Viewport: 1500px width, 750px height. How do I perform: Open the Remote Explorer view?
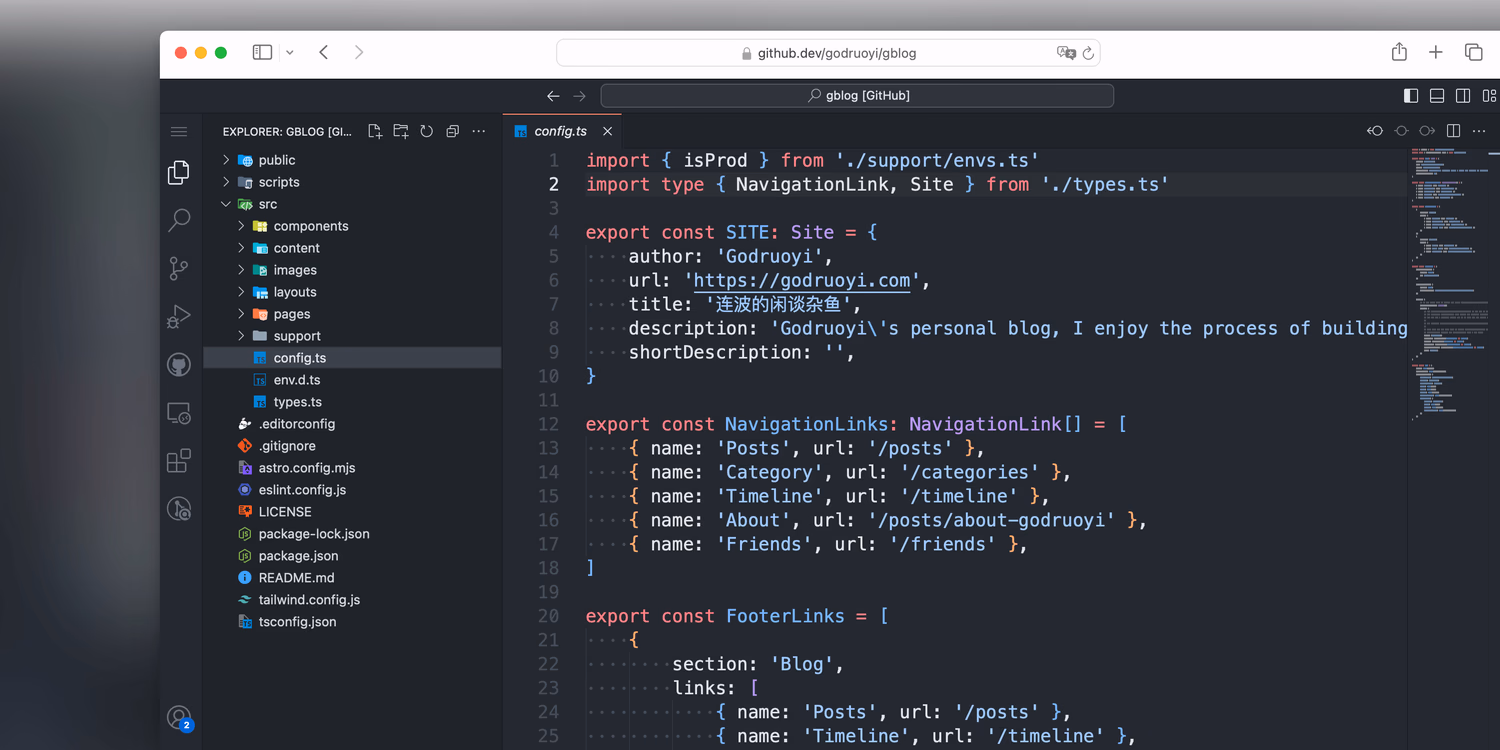tap(179, 413)
